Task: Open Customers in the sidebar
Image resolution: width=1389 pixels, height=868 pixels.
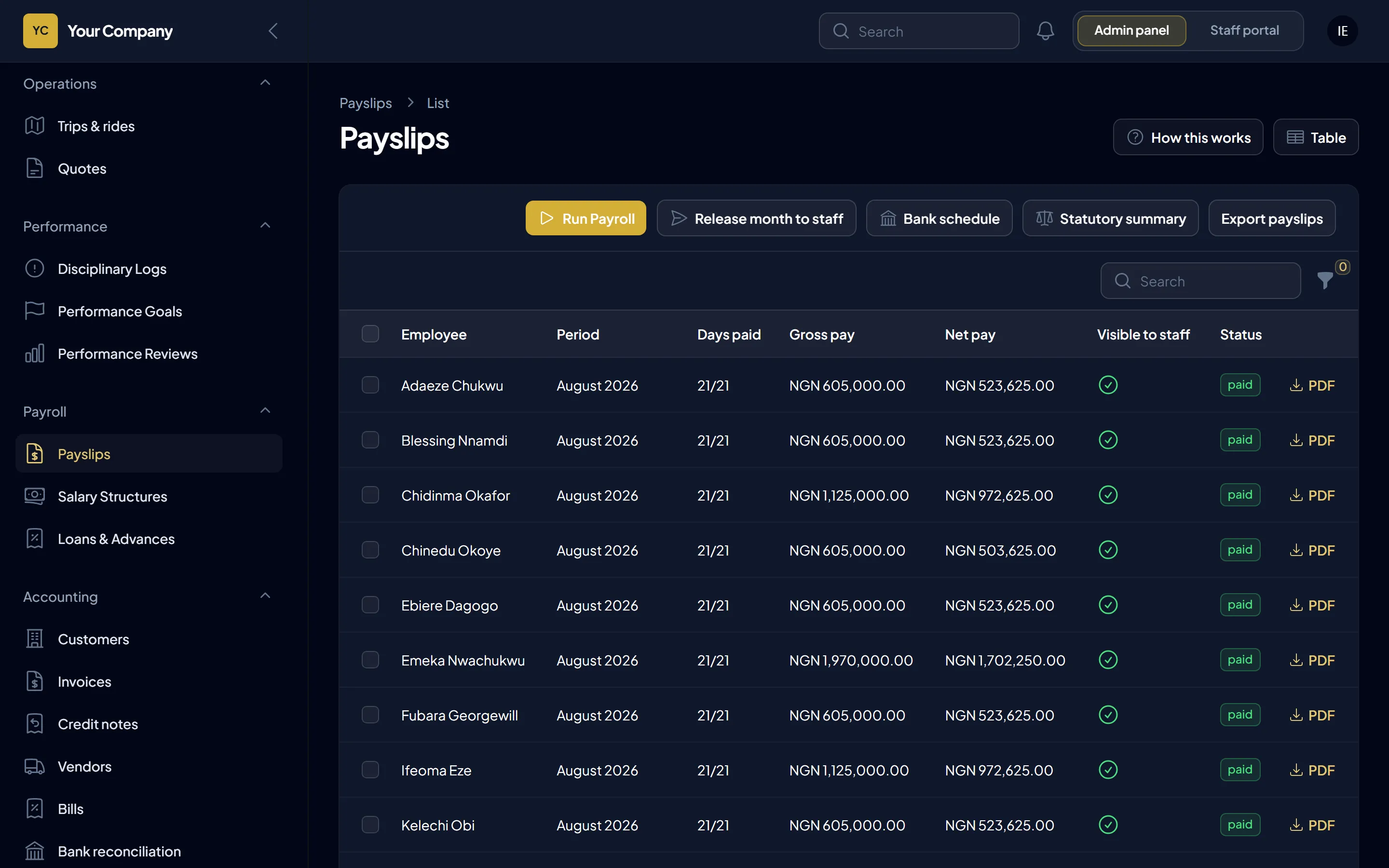Action: tap(149, 639)
